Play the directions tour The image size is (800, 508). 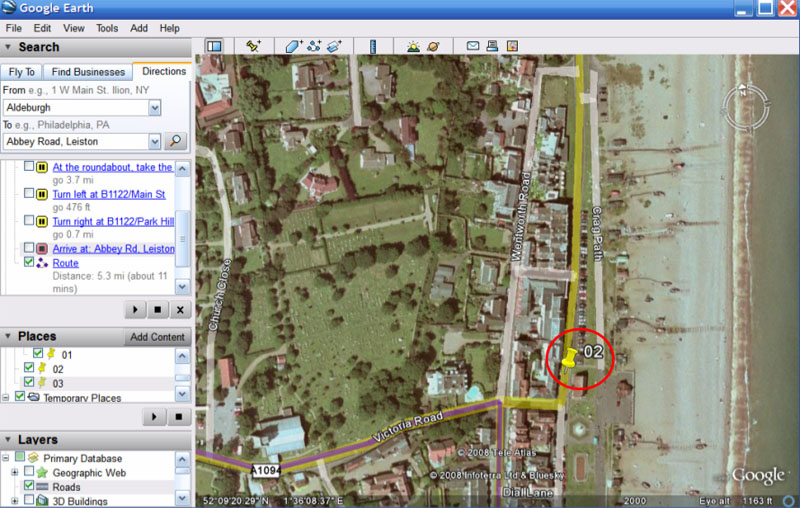tap(135, 309)
